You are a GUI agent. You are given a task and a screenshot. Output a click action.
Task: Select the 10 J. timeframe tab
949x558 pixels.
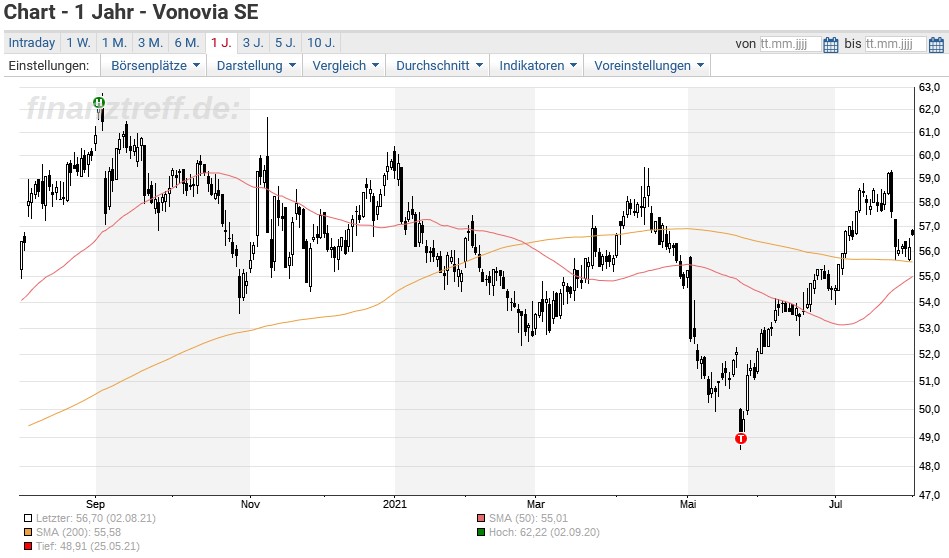(x=321, y=43)
